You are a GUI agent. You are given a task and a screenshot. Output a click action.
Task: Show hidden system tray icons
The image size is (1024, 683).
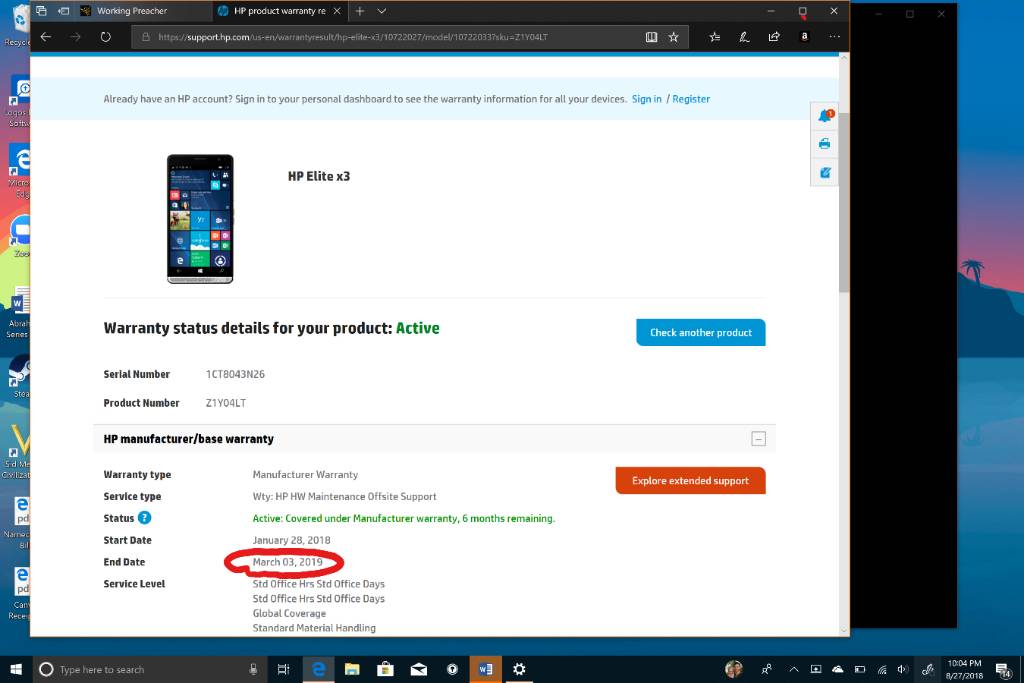coord(794,669)
